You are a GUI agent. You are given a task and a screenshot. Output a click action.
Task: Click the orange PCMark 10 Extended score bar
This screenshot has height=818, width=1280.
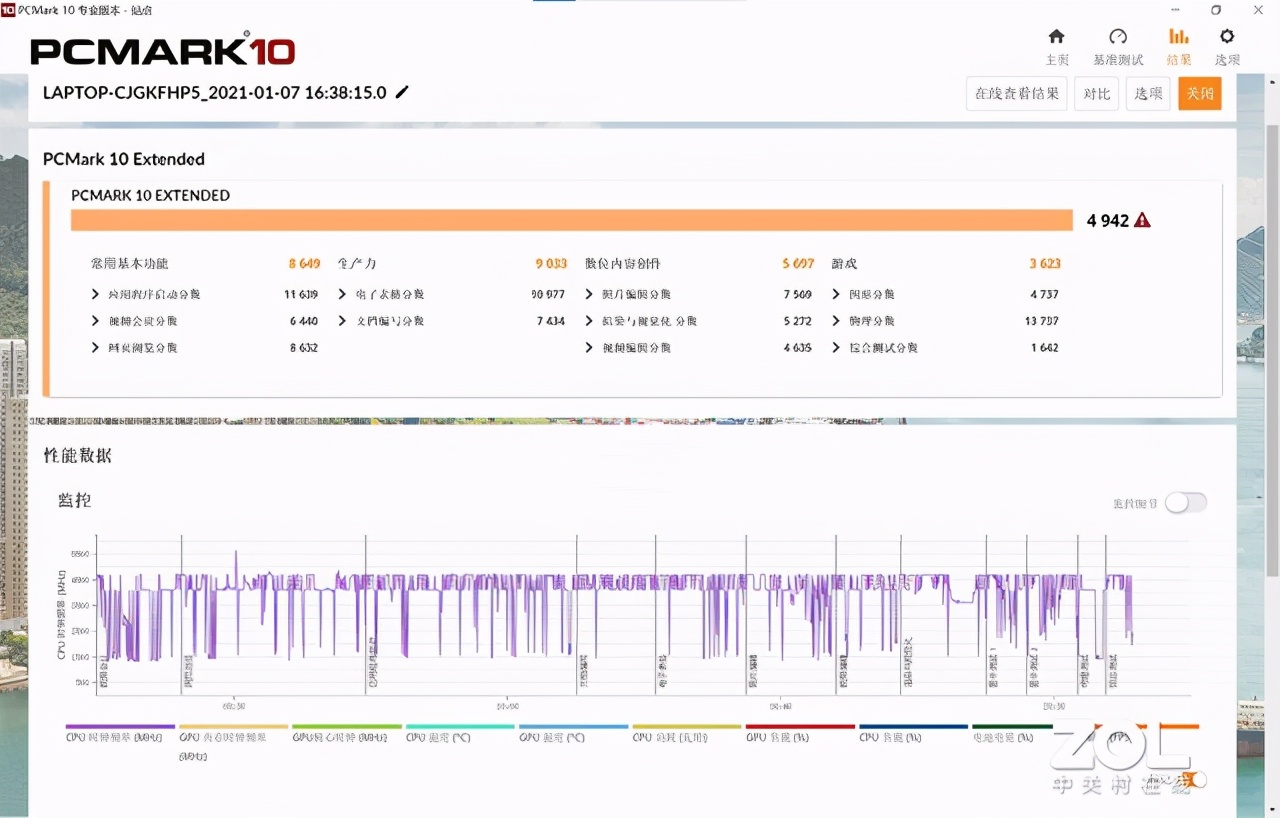pos(572,220)
